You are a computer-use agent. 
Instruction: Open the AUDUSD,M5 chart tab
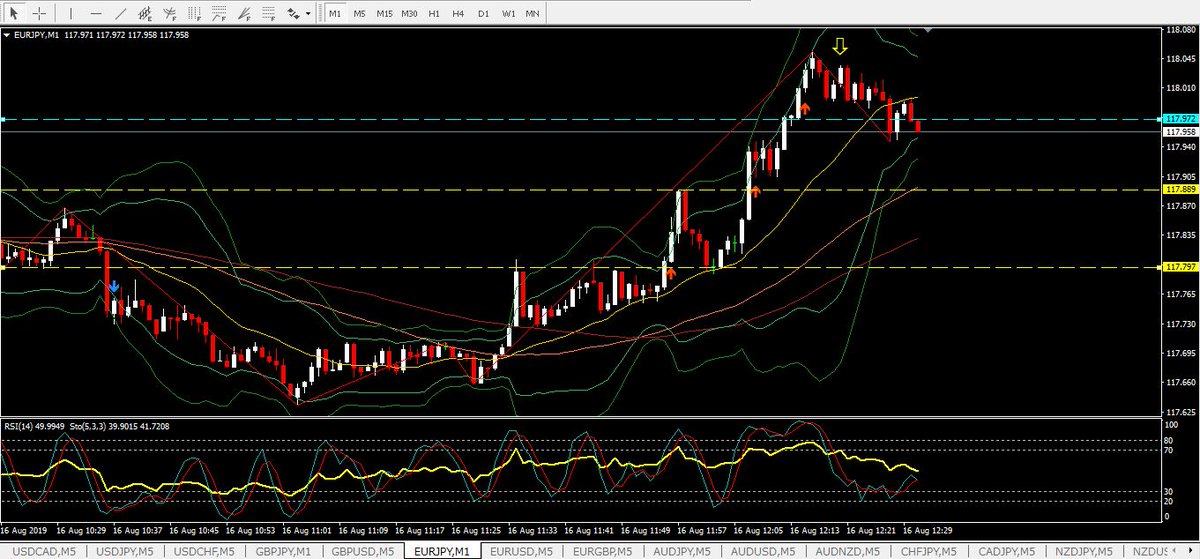(764, 551)
